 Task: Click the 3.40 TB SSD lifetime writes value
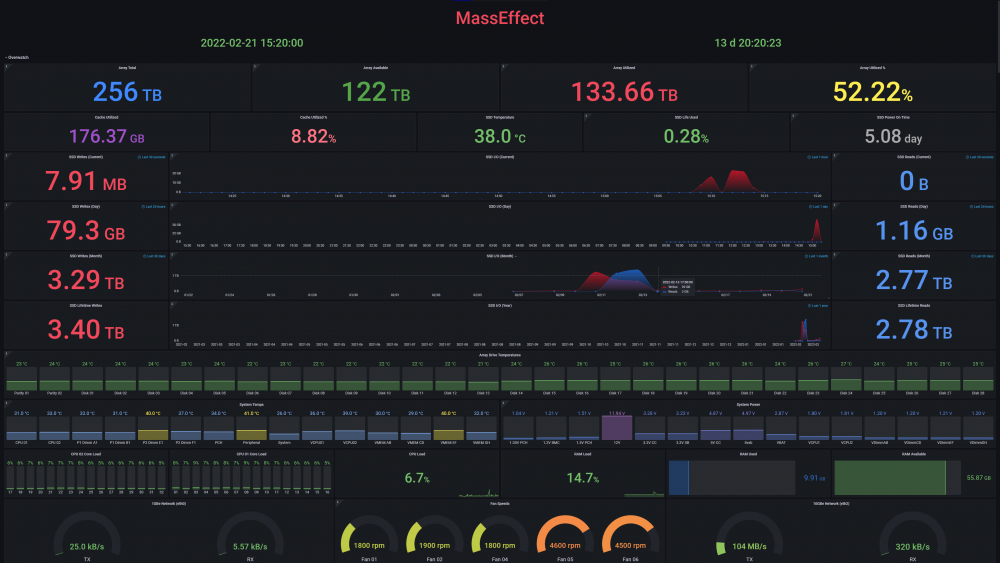pos(85,330)
